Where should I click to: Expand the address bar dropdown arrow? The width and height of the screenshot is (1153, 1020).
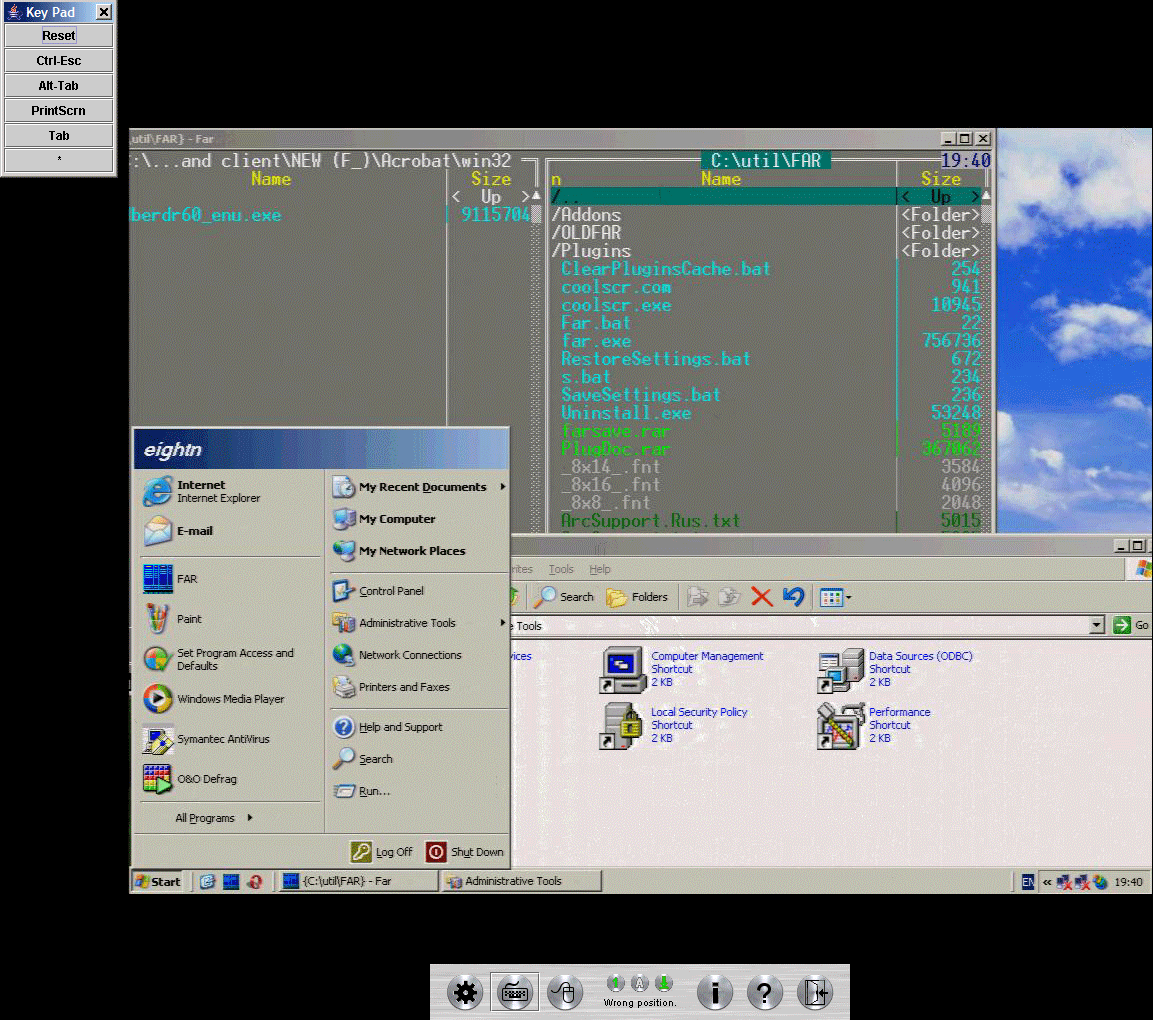pos(1097,626)
